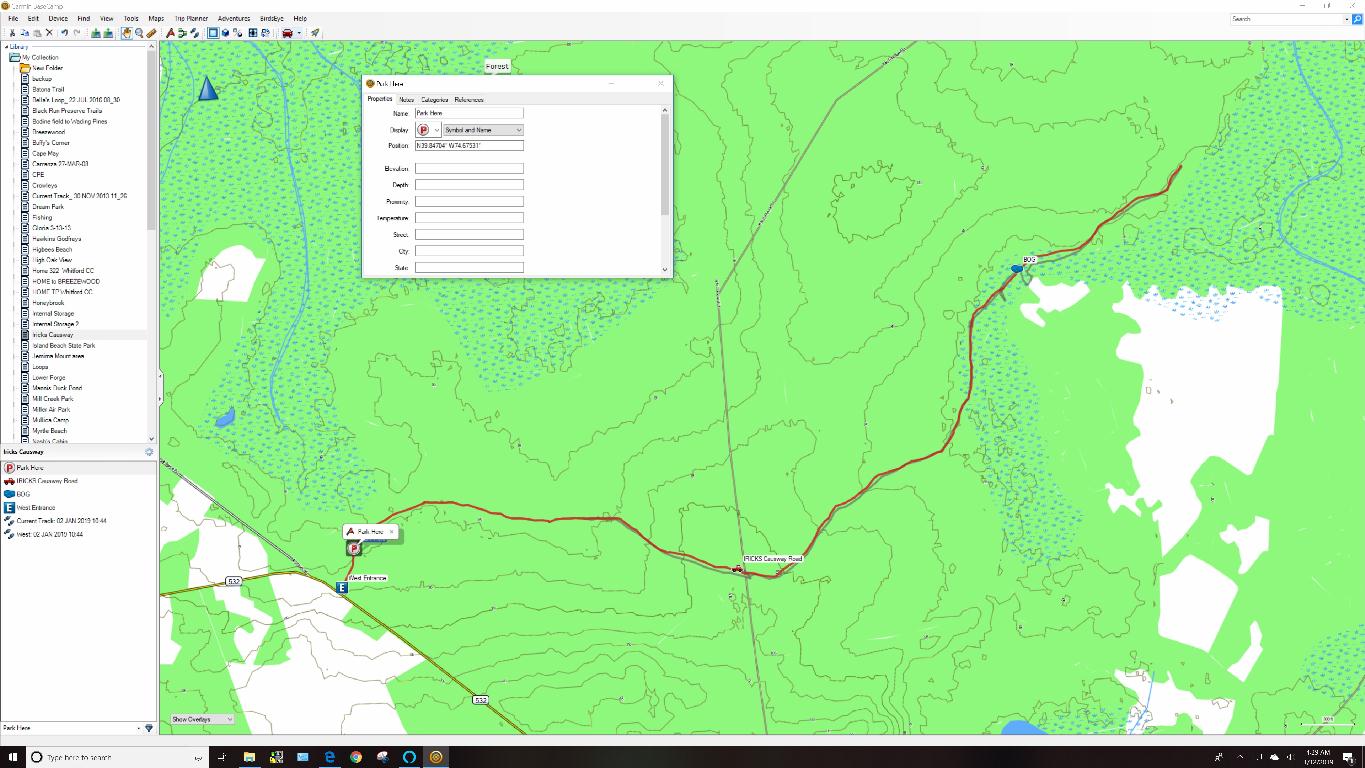Viewport: 1365px width, 768px height.
Task: Close the Park Here map callout
Action: tap(392, 532)
